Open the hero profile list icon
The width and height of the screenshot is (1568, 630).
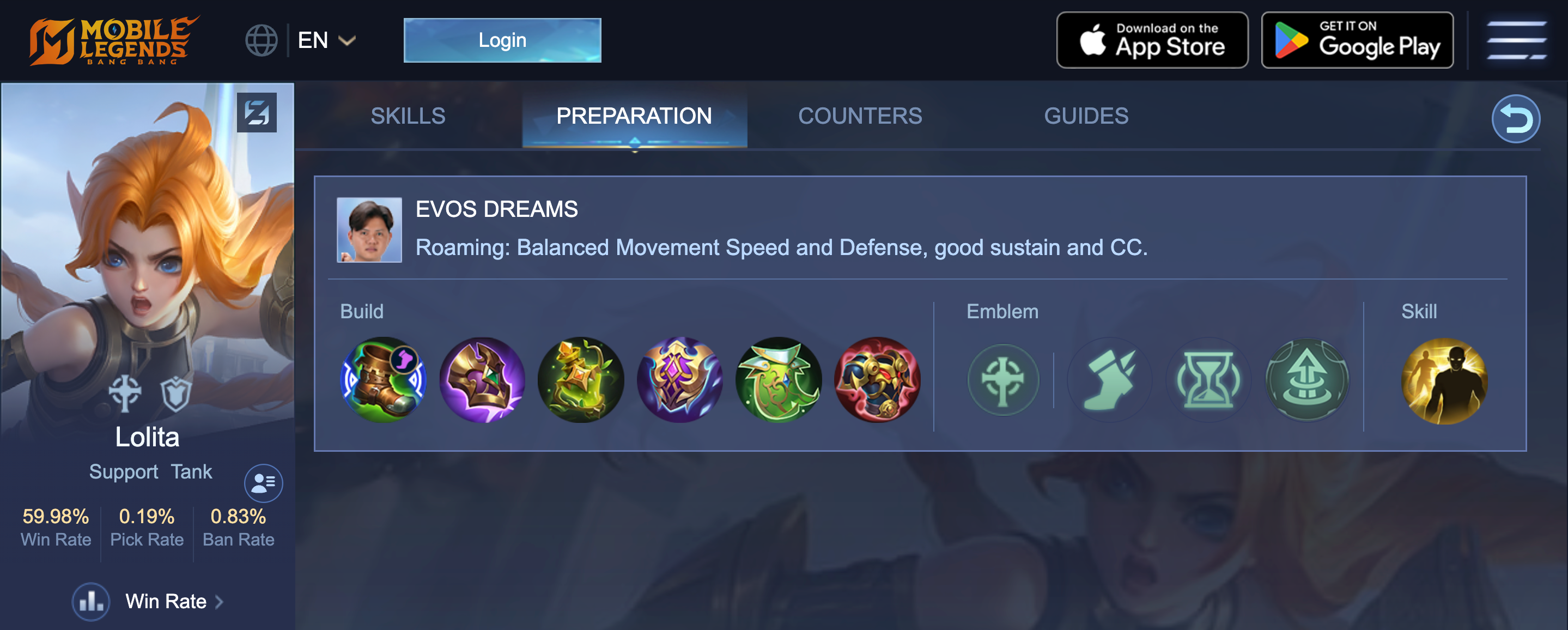(x=264, y=483)
